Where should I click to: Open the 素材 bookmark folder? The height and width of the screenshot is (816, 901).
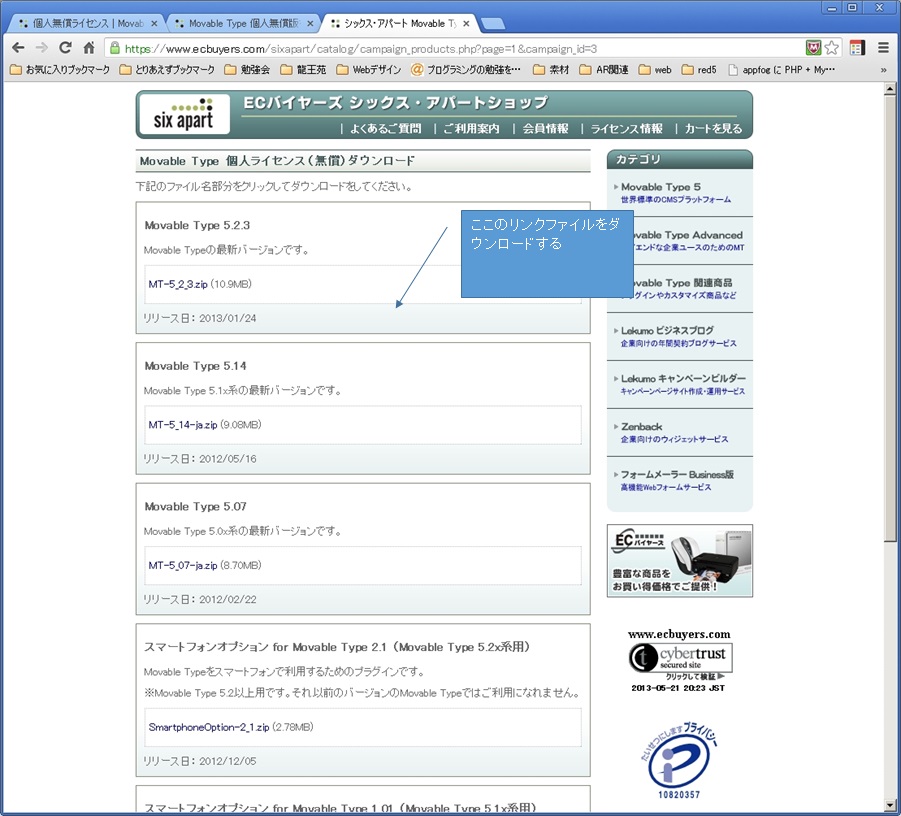pos(551,70)
